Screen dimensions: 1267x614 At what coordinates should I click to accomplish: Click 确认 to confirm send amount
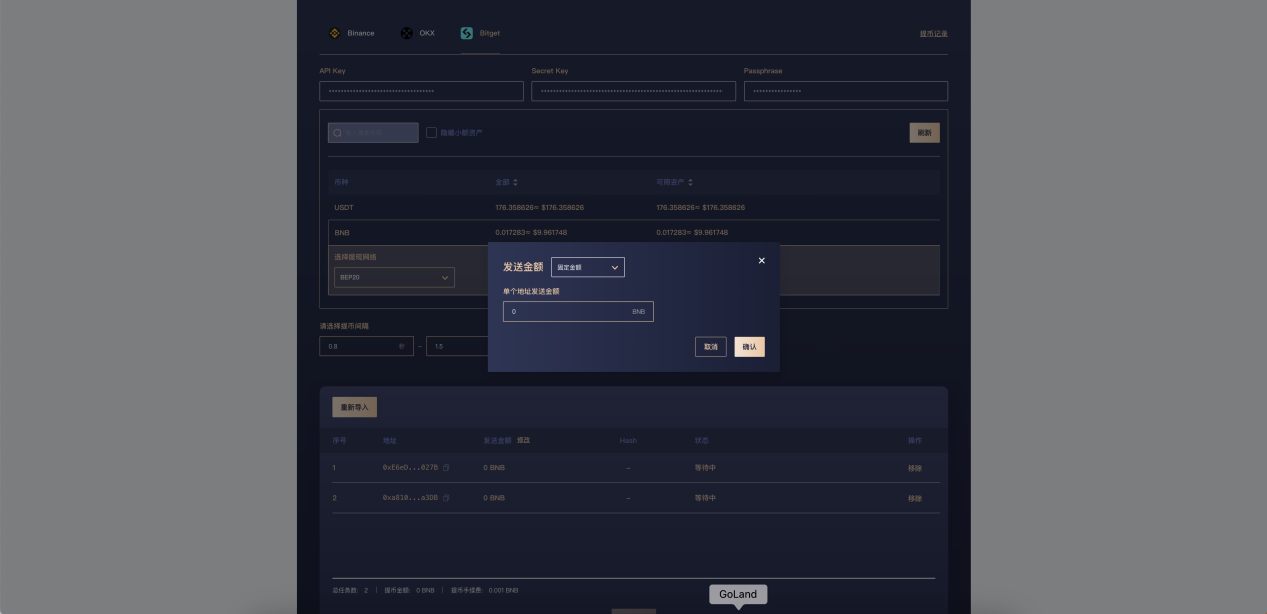coord(749,347)
